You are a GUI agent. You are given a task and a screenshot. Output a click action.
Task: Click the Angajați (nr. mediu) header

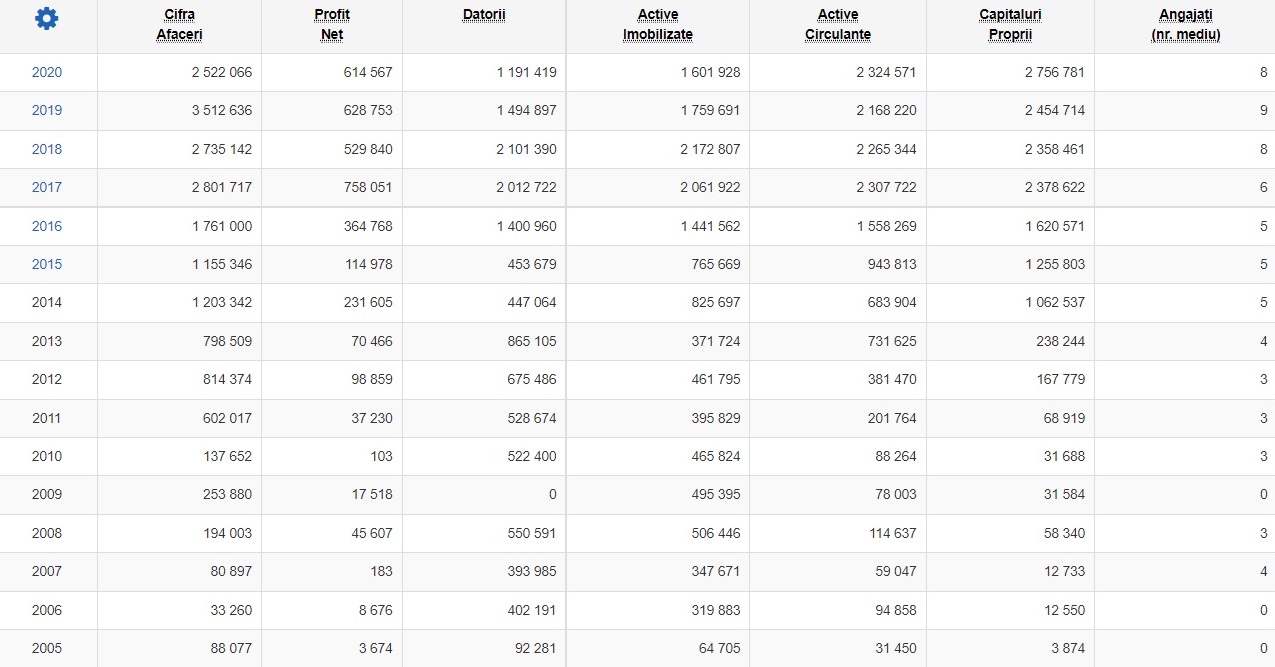1185,25
